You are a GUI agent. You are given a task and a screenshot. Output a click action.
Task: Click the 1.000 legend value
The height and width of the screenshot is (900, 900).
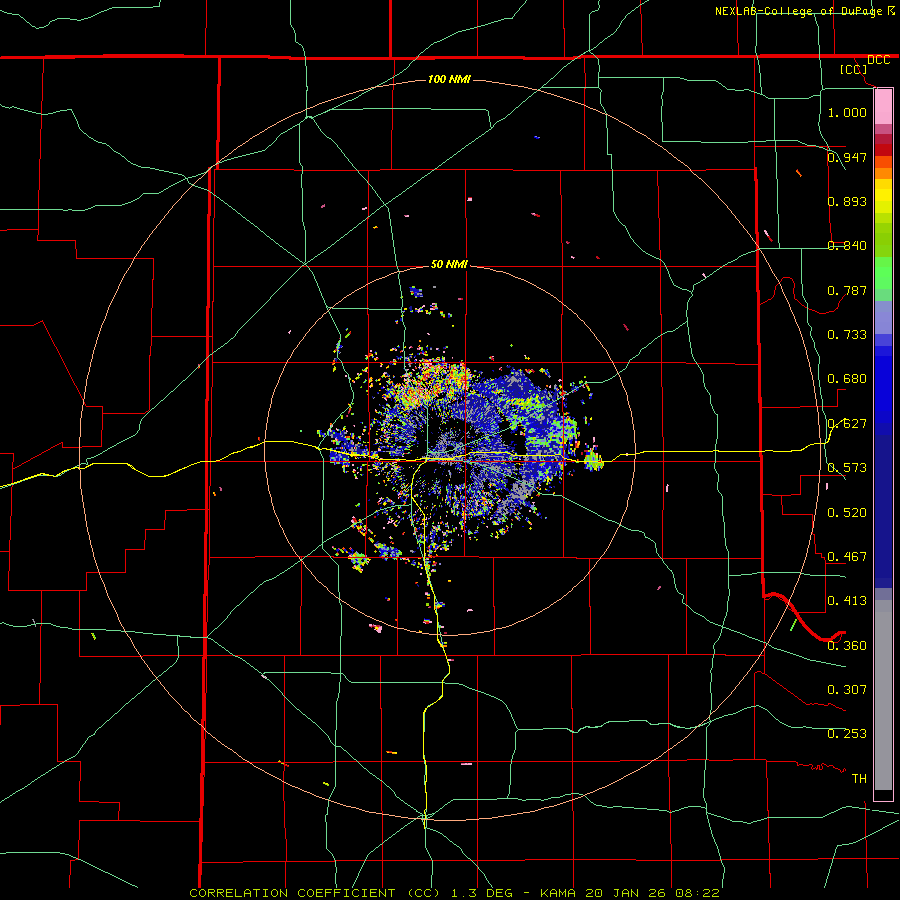coord(847,112)
